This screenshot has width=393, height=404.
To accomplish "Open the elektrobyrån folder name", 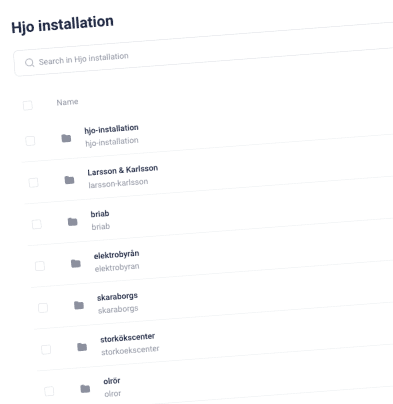I will click(x=117, y=255).
